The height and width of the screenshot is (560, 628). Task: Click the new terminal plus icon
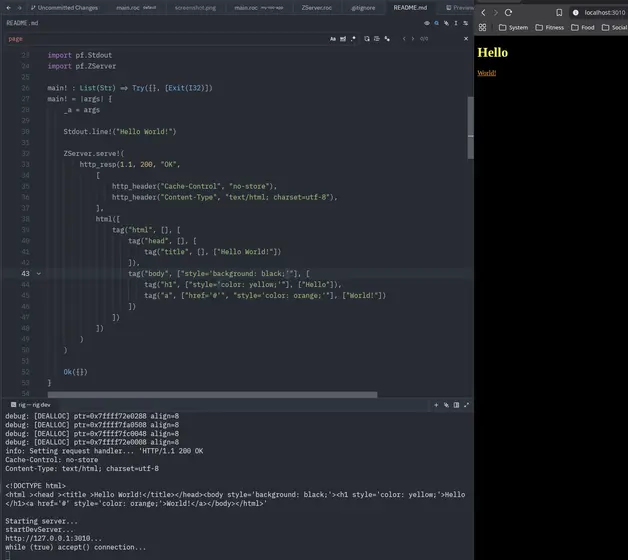[436, 405]
